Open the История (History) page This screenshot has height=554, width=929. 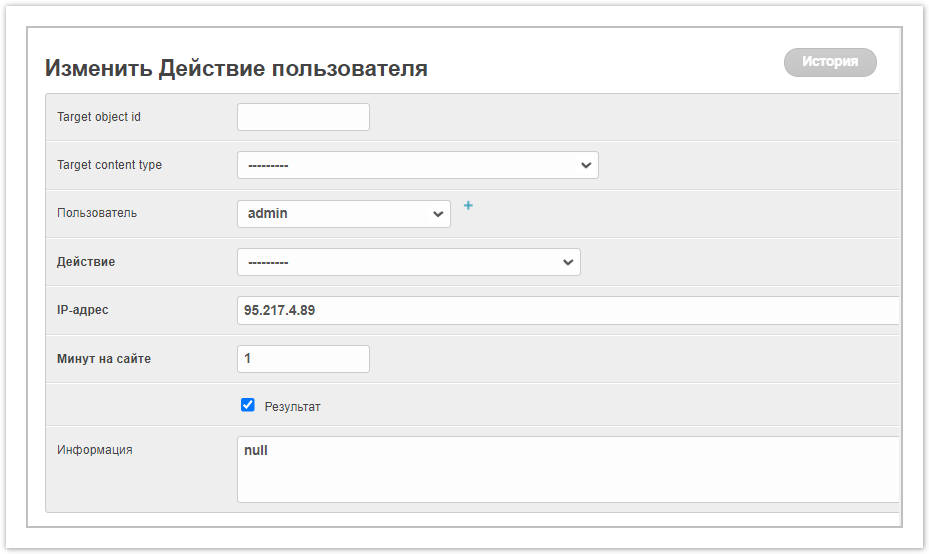coord(829,62)
